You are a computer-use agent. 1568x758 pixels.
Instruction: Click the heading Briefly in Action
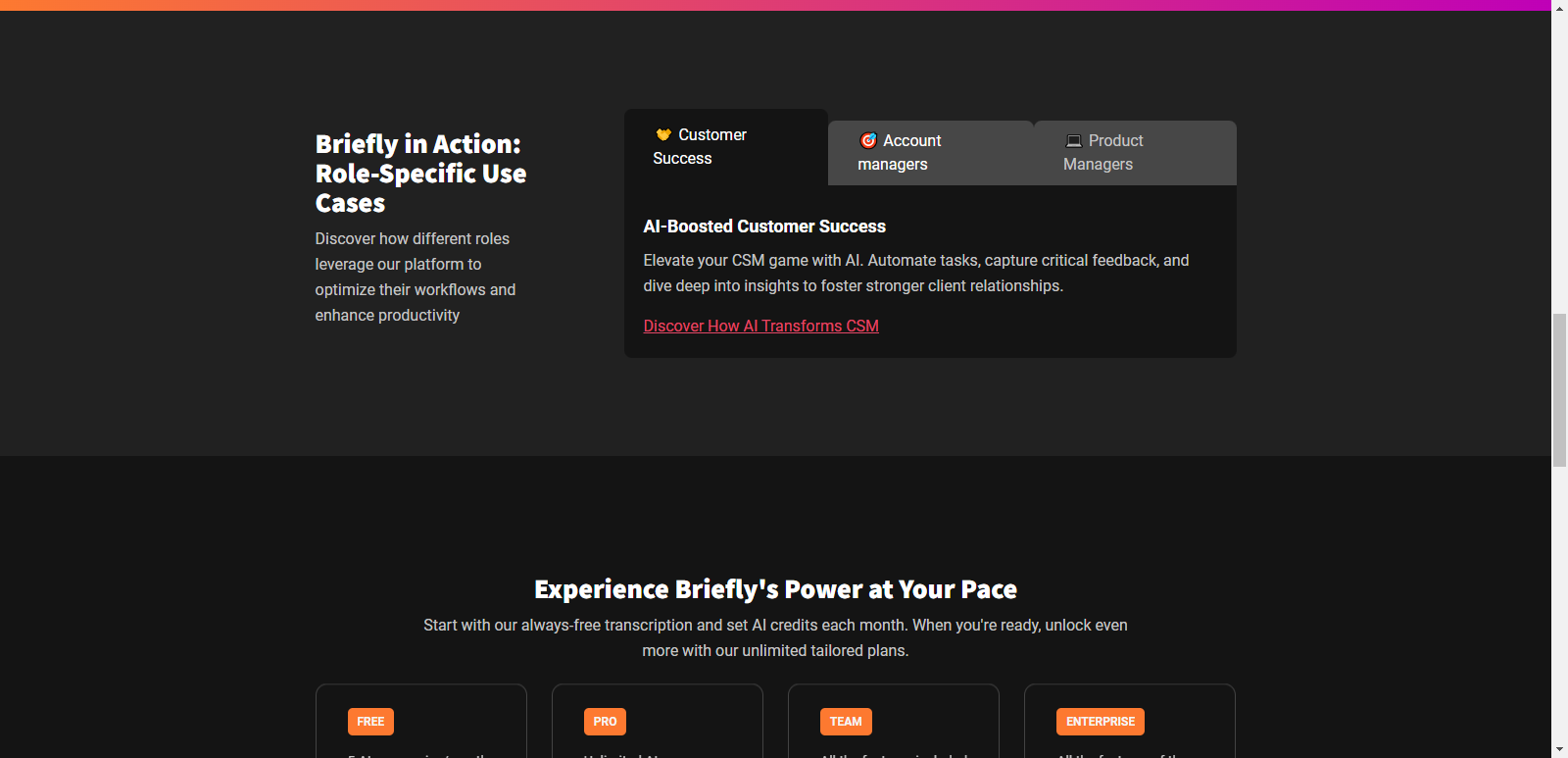click(420, 174)
